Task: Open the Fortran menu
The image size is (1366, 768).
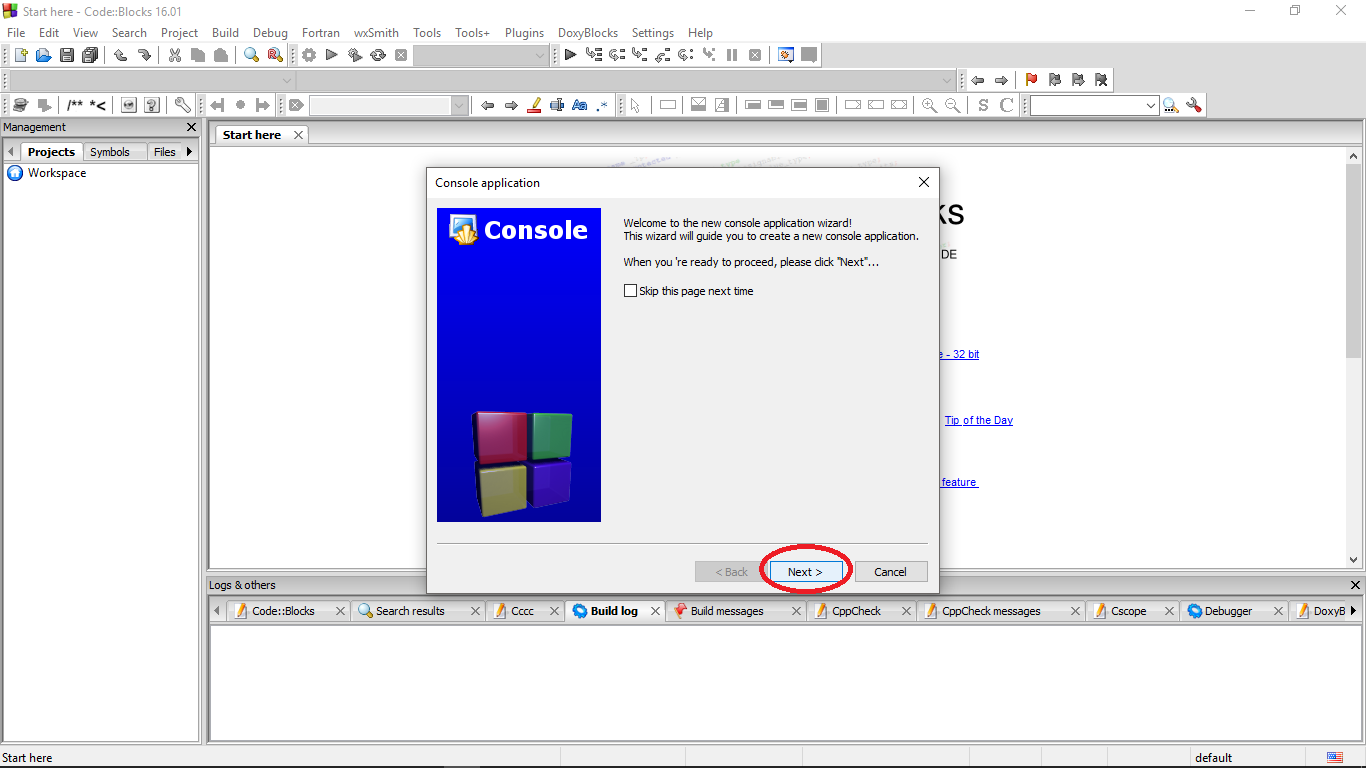Action: pyautogui.click(x=321, y=32)
